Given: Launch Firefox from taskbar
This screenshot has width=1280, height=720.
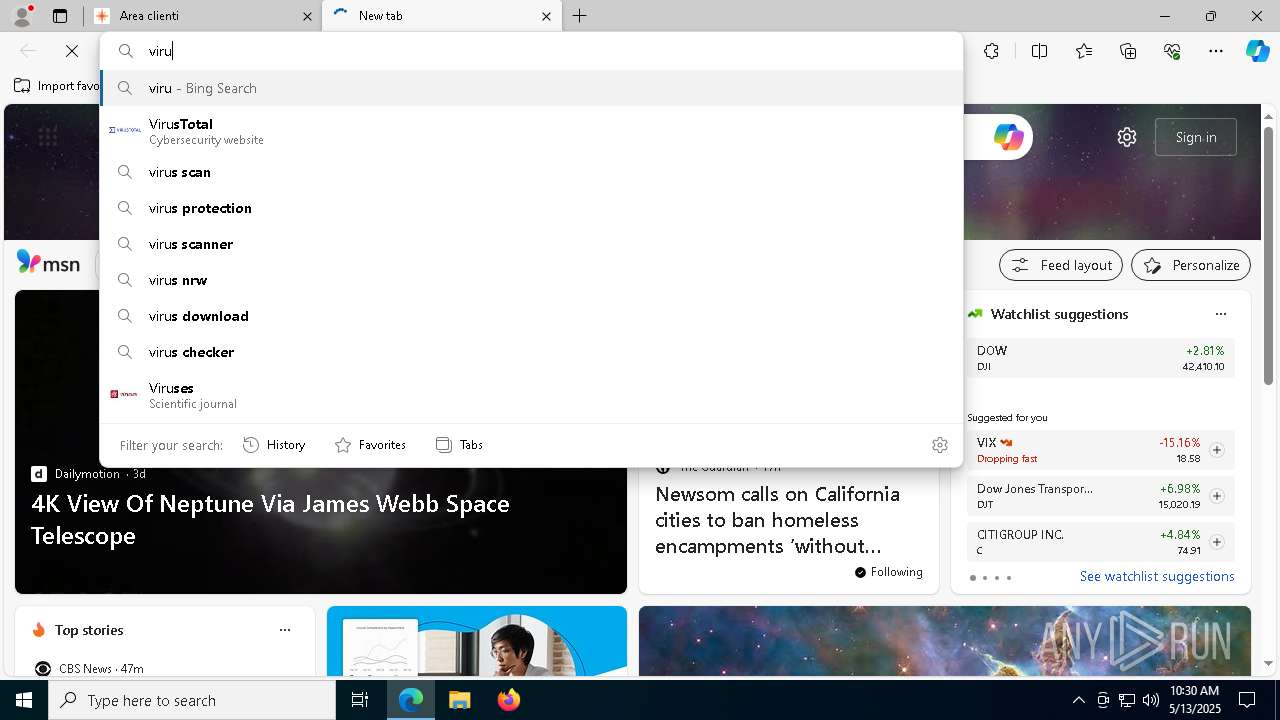Looking at the screenshot, I should pos(508,700).
